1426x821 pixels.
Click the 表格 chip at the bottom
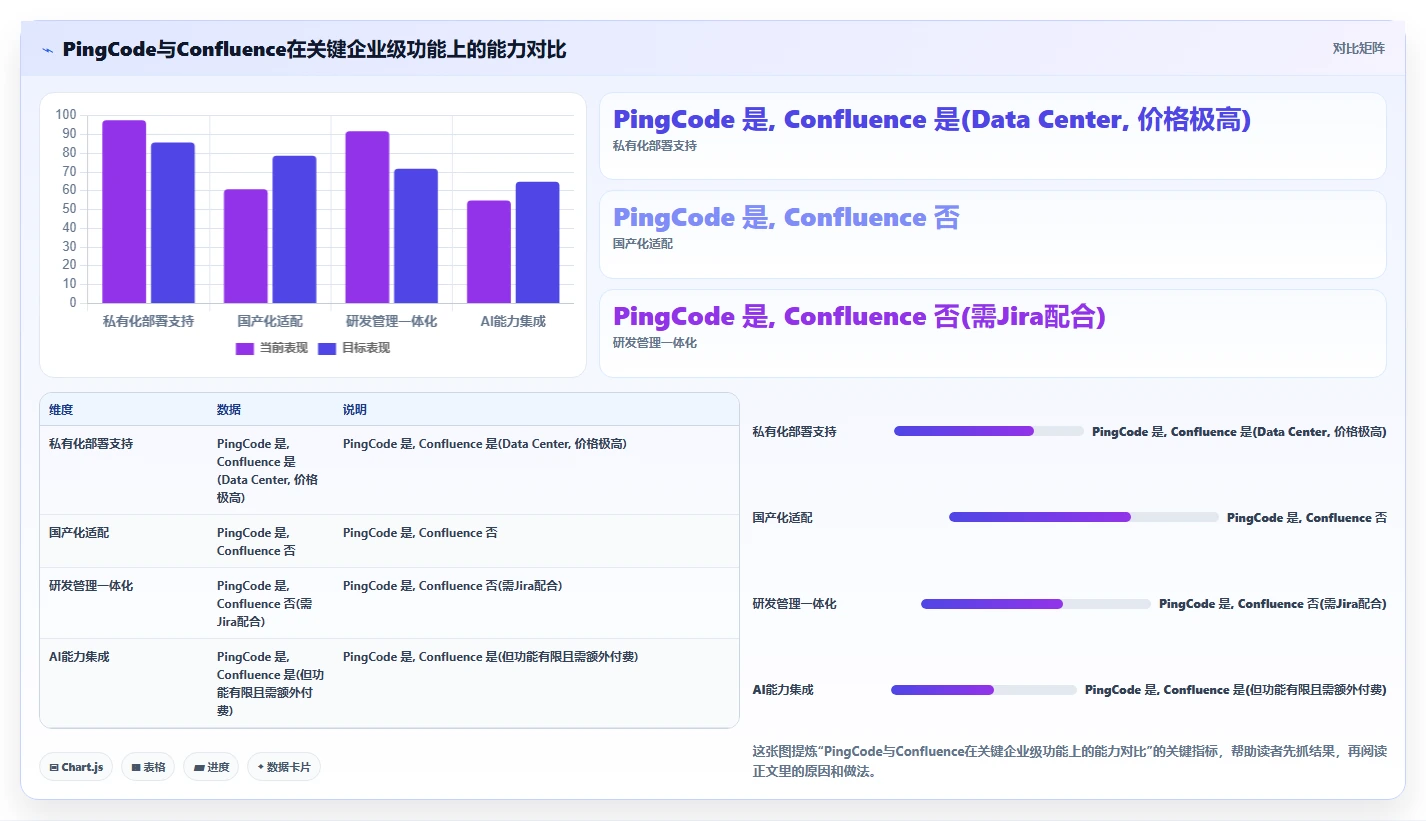(149, 767)
